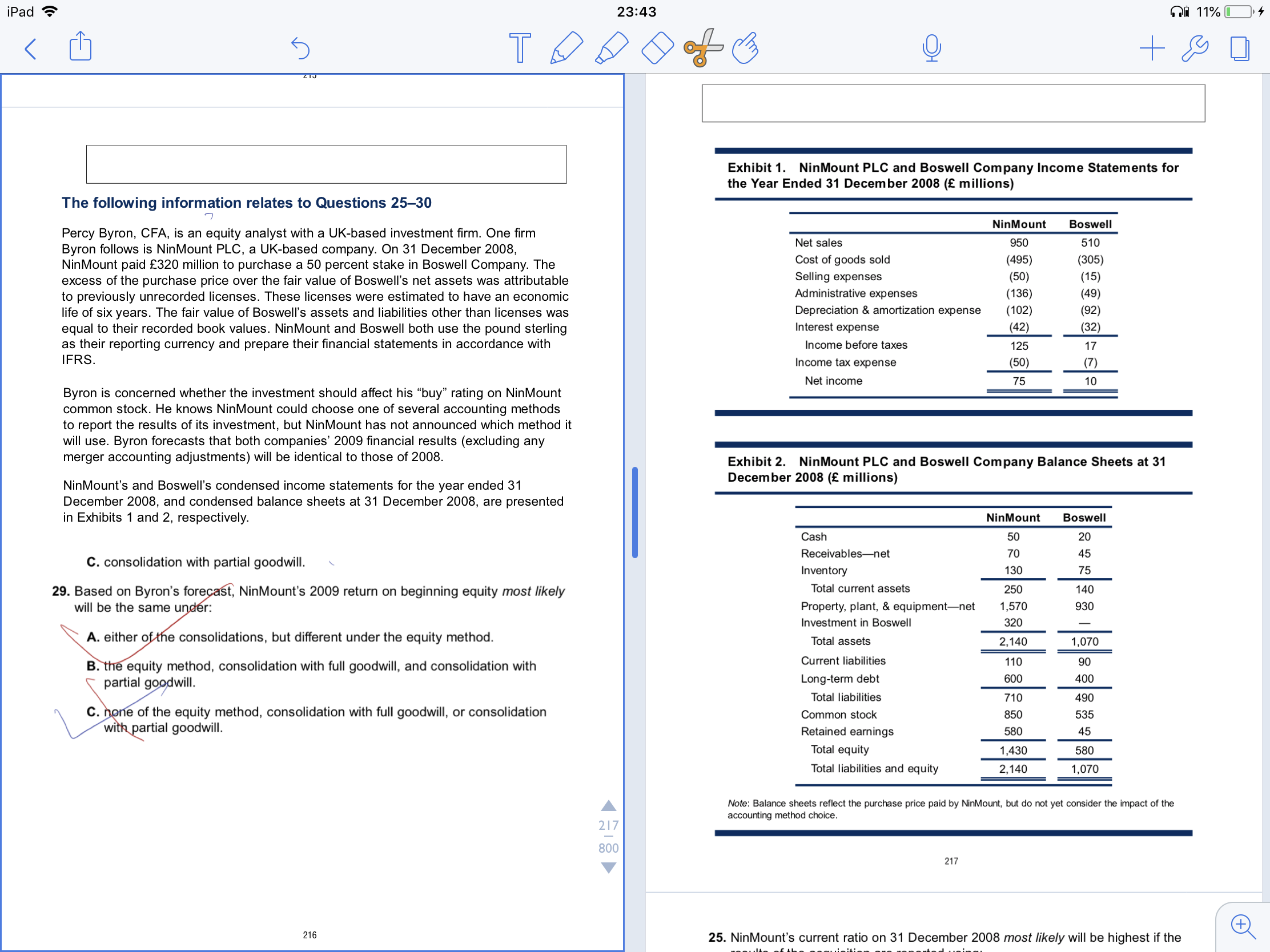Tap 'Investment in Boswell' row label
This screenshot has width=1270, height=952.
[855, 623]
